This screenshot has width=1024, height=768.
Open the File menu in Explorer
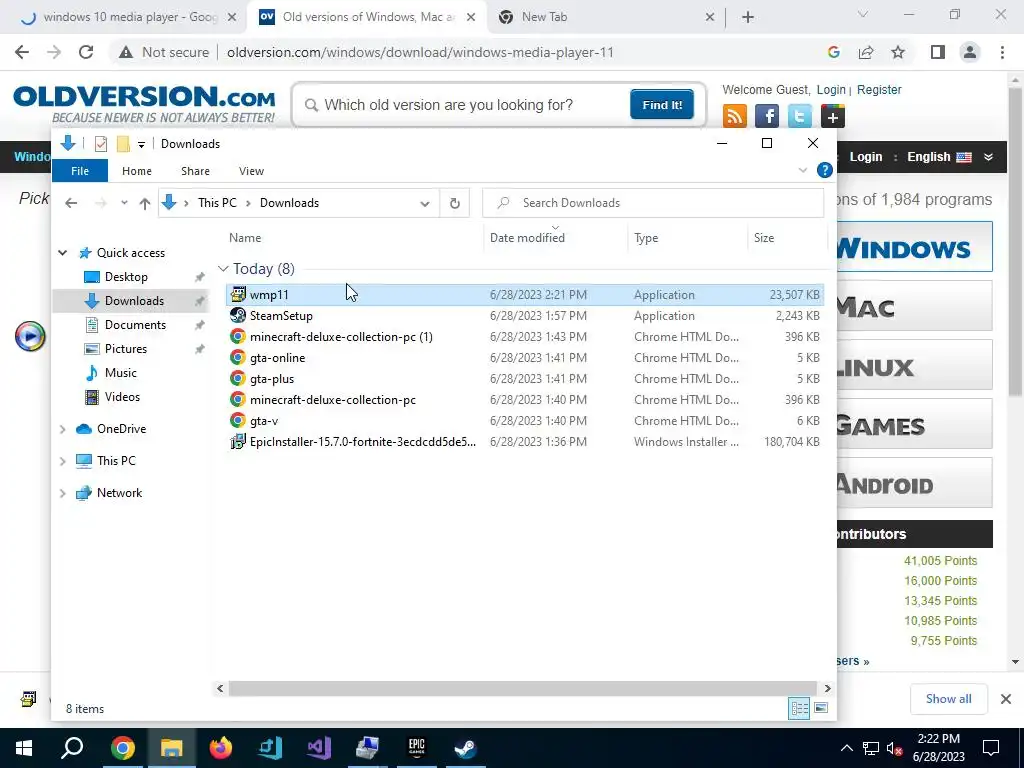[x=80, y=170]
